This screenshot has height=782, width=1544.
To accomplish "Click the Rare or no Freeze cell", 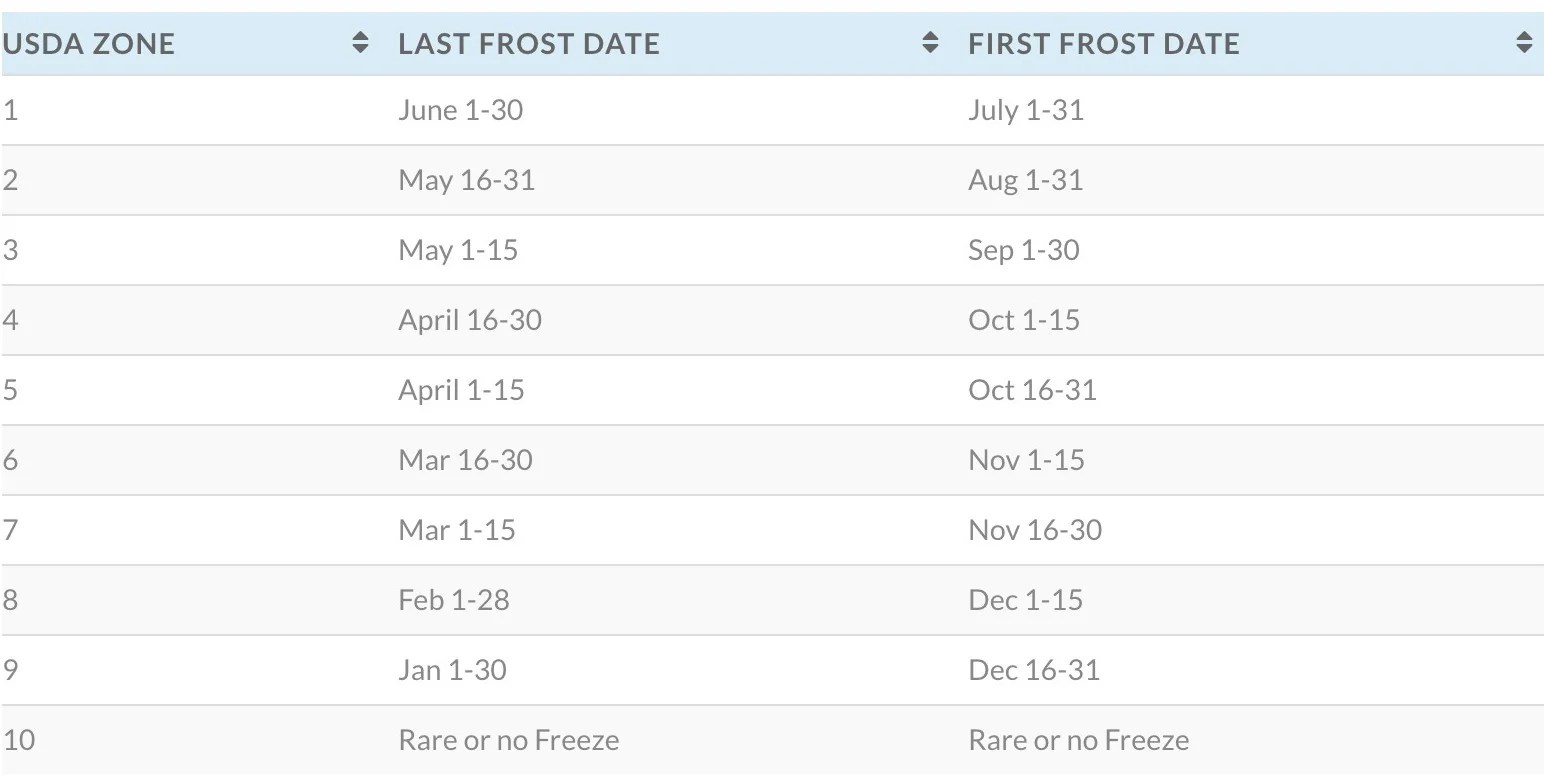I will pos(508,740).
